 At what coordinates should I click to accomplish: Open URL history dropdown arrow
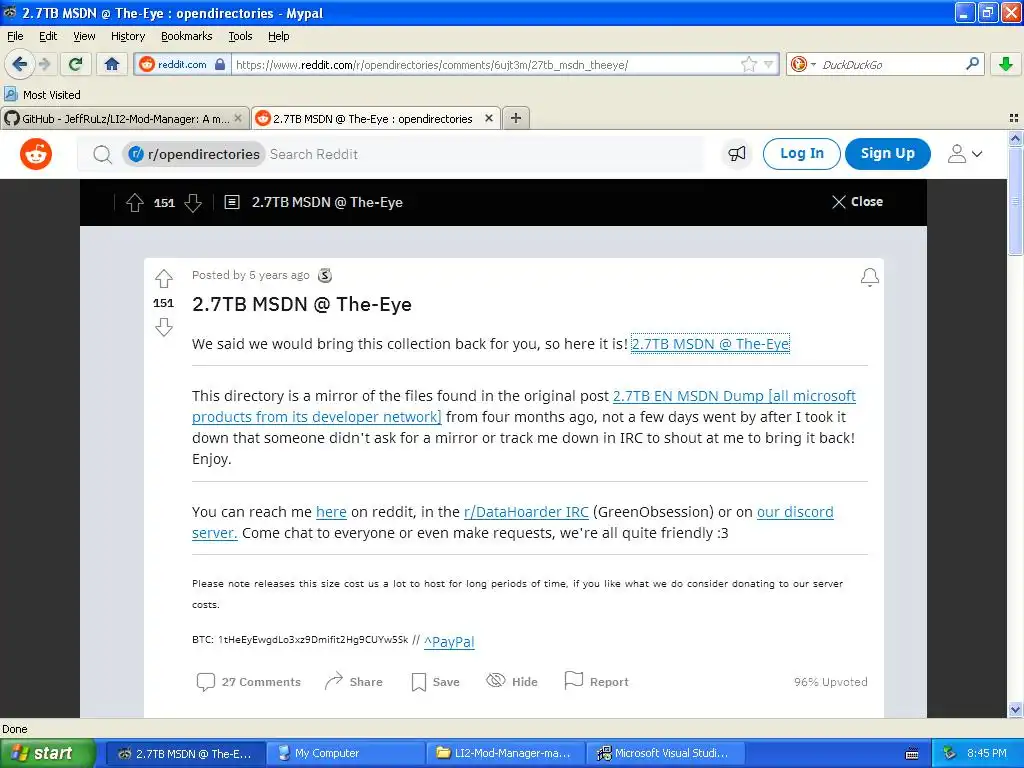tap(769, 64)
